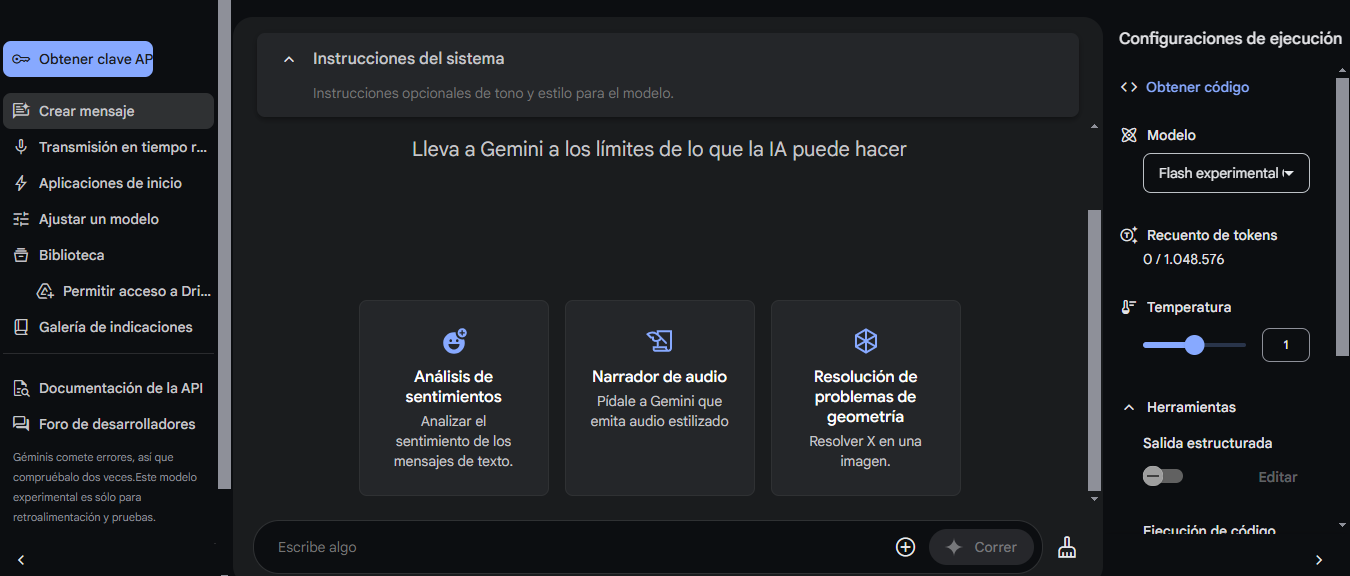Click the Biblioteca archive box icon
The width and height of the screenshot is (1350, 576).
(x=21, y=255)
